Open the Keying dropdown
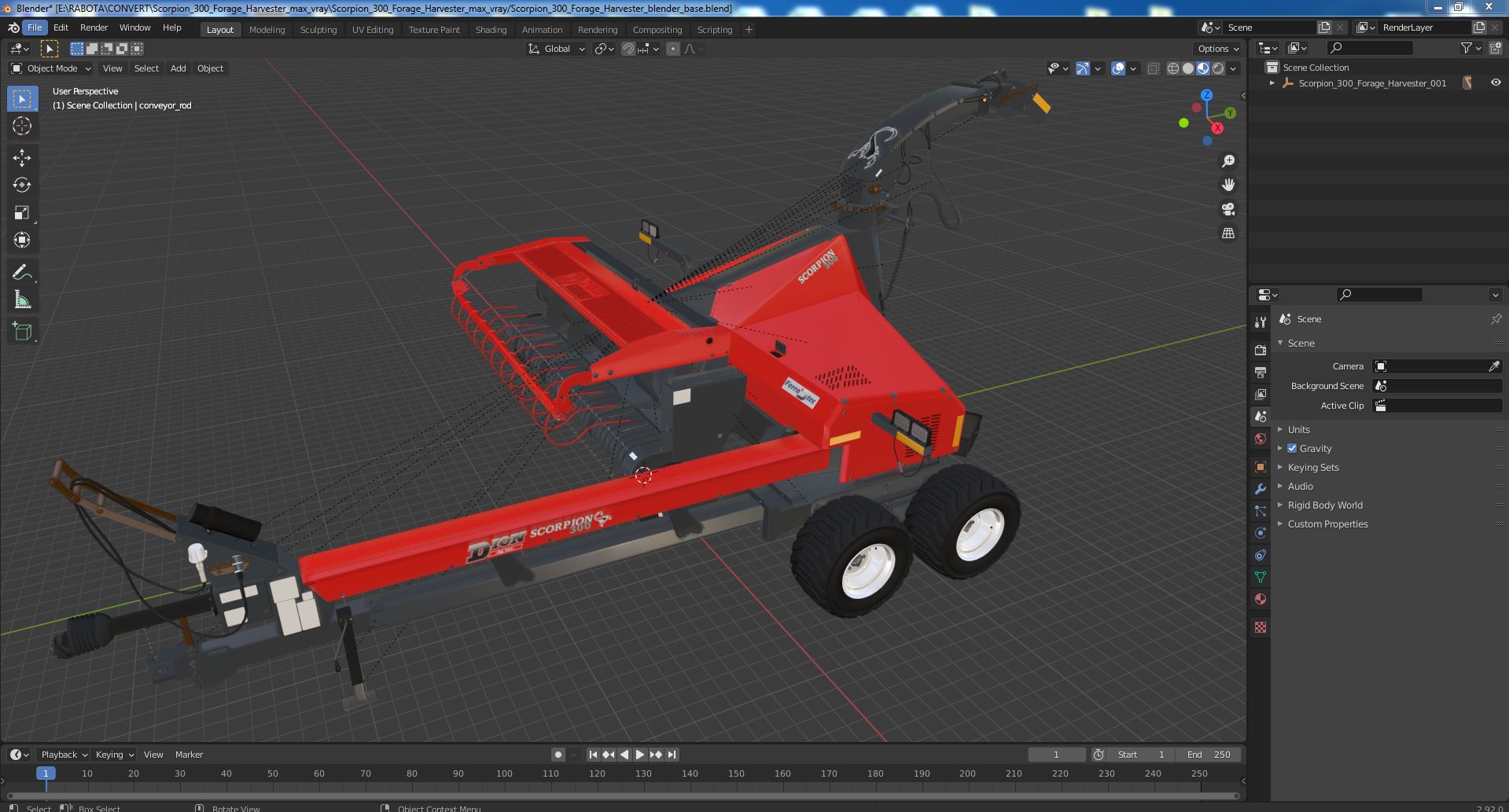 [x=114, y=755]
